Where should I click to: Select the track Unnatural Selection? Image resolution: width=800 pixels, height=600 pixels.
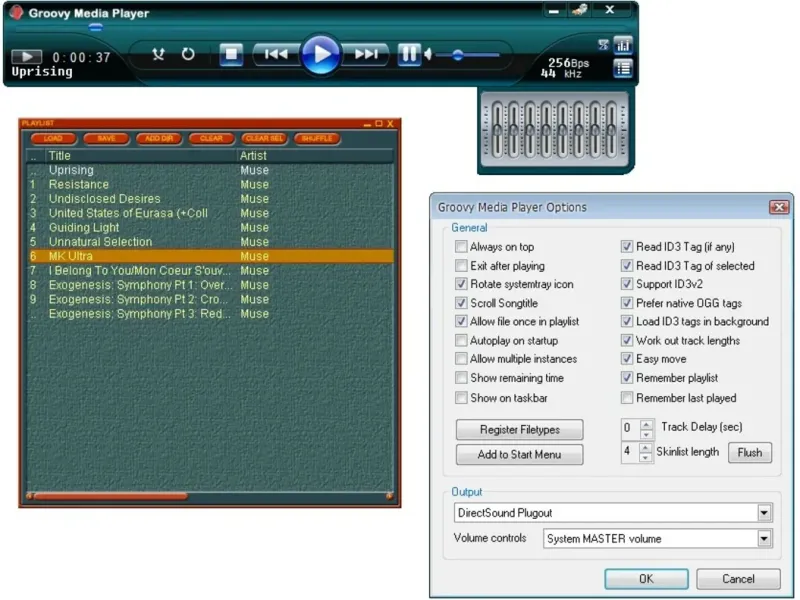pyautogui.click(x=210, y=242)
